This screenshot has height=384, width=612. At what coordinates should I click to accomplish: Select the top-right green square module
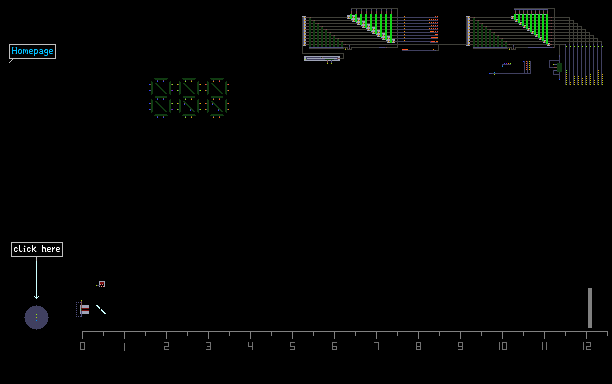tap(217, 87)
